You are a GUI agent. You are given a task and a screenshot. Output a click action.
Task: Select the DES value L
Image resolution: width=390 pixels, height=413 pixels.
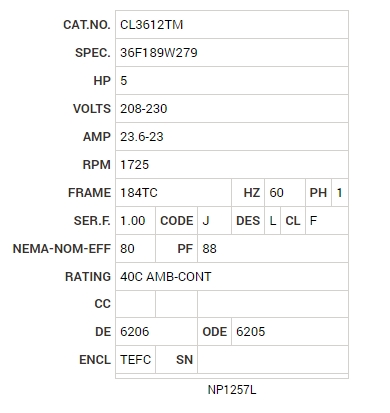pos(273,221)
